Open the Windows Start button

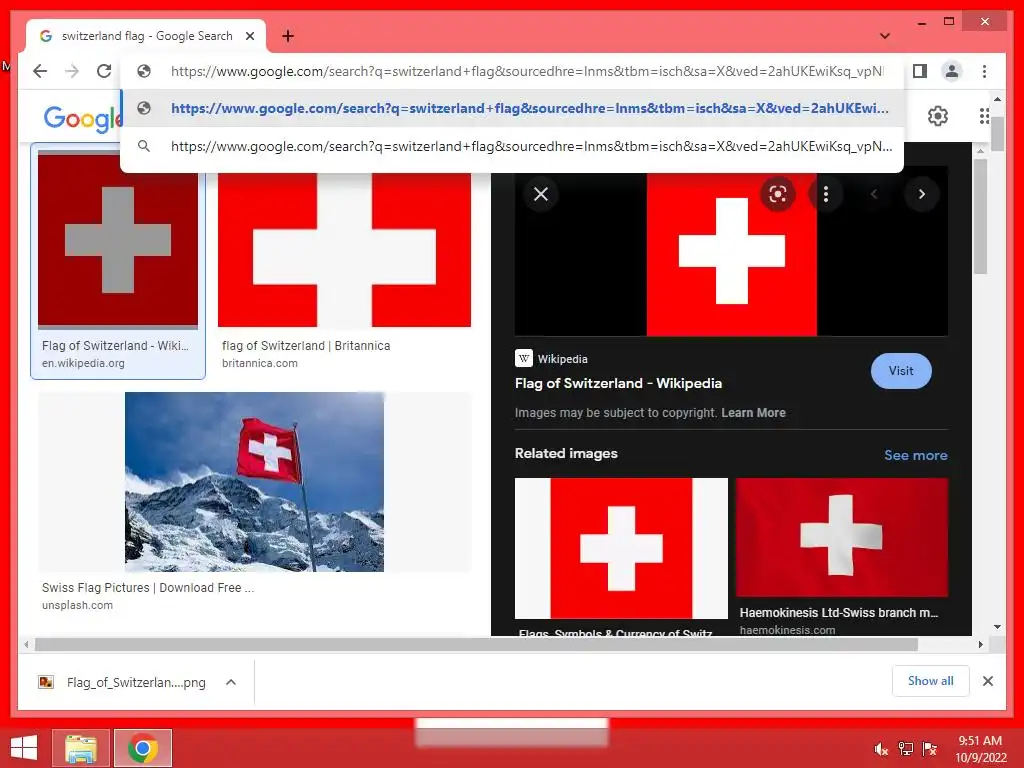24,748
